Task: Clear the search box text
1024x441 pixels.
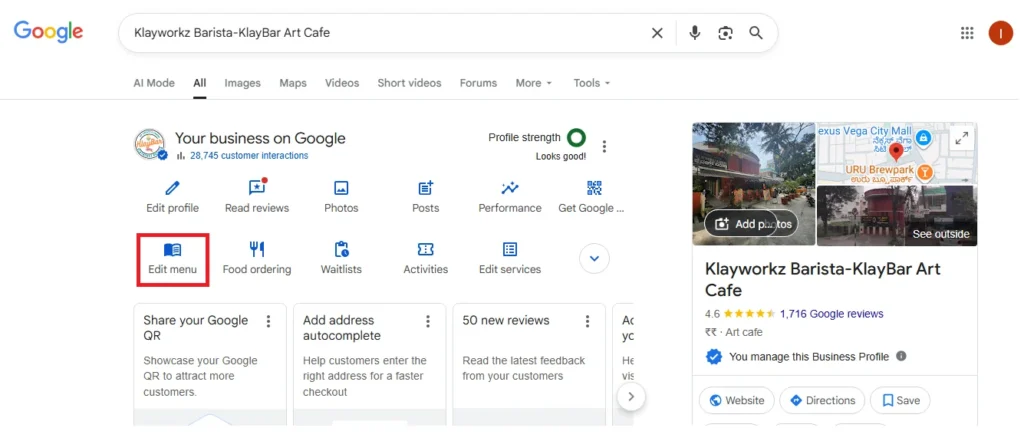Action: tap(657, 33)
